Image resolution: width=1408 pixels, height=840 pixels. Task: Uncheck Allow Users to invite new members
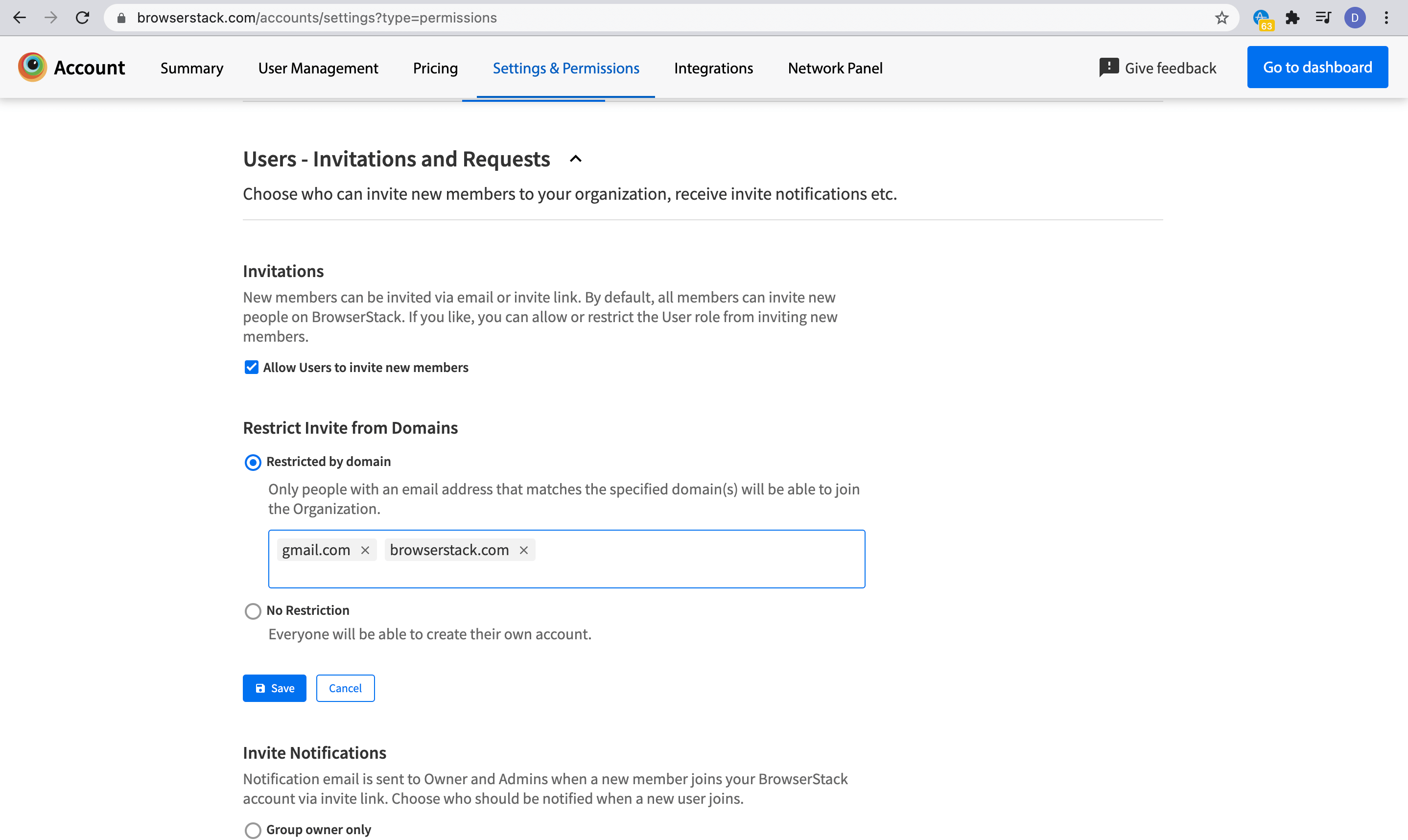tap(251, 367)
